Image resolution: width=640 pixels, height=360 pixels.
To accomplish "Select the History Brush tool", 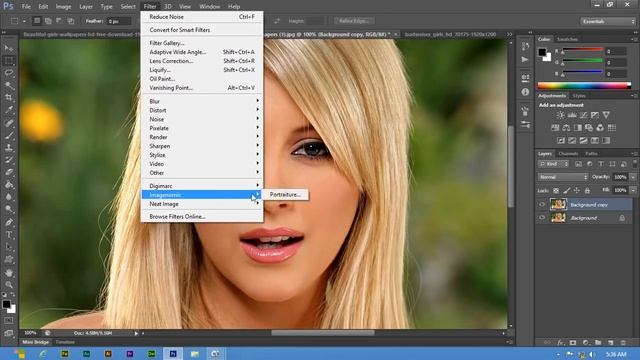I will pos(9,160).
